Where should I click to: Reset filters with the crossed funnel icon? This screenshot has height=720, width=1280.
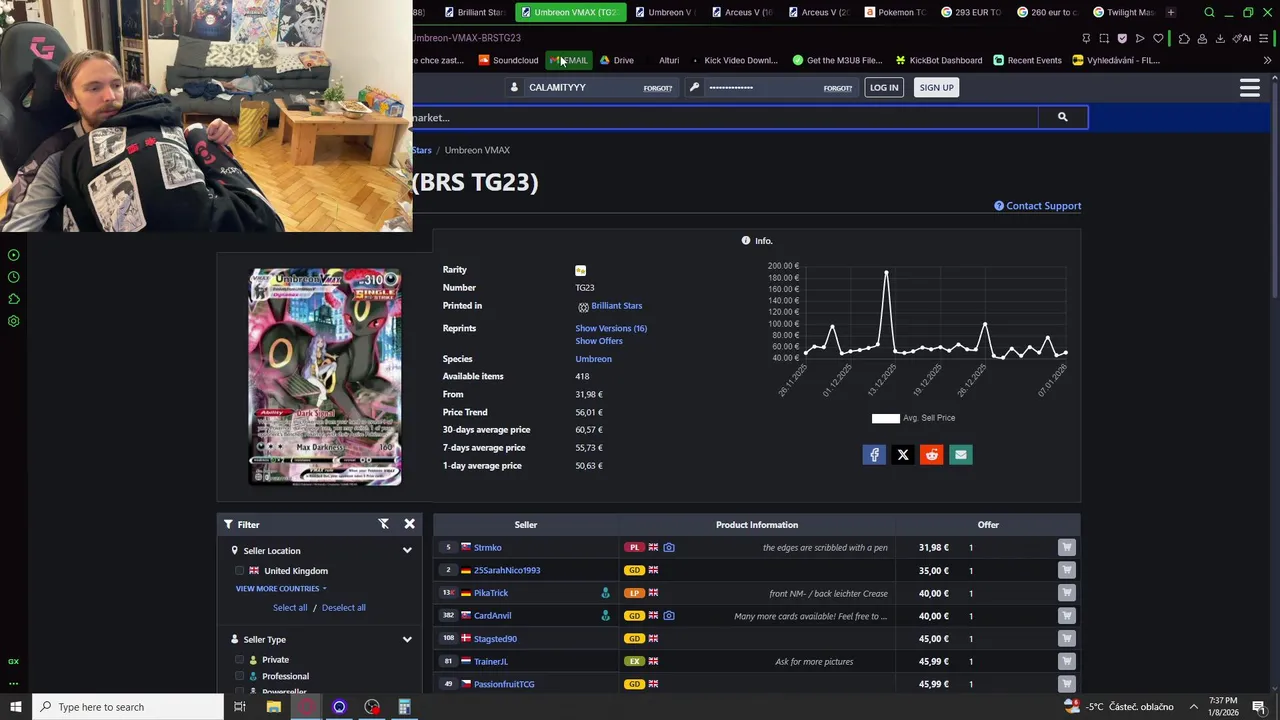coord(383,524)
